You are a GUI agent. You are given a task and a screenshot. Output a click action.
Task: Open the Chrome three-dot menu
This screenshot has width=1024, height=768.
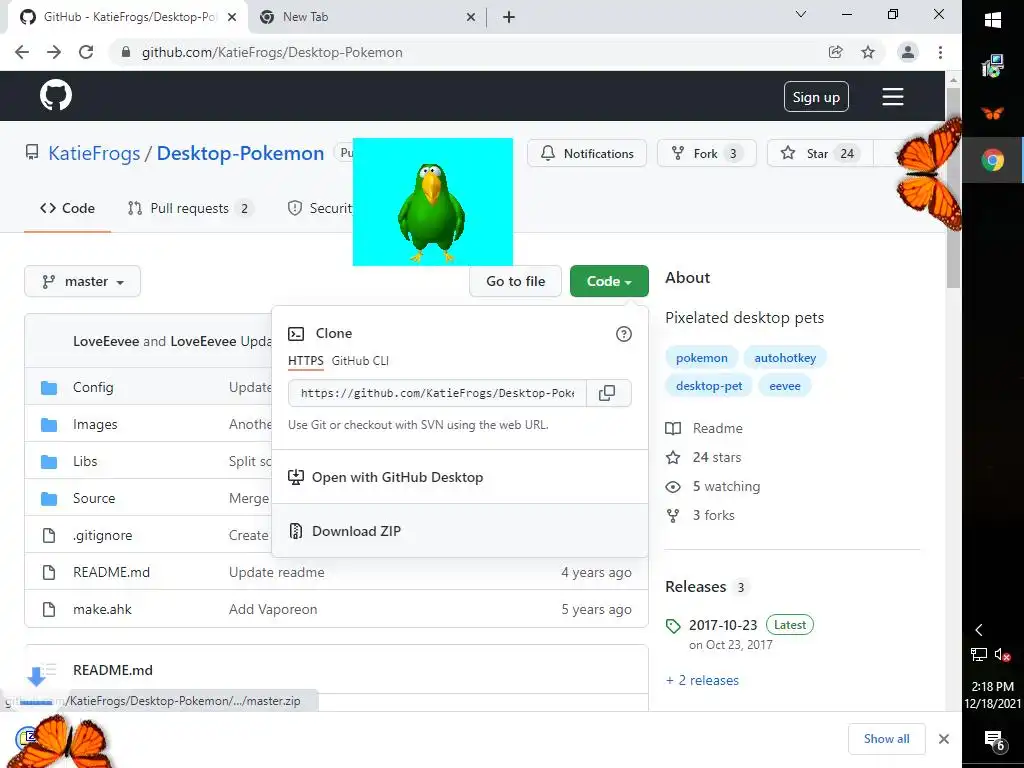coord(940,52)
